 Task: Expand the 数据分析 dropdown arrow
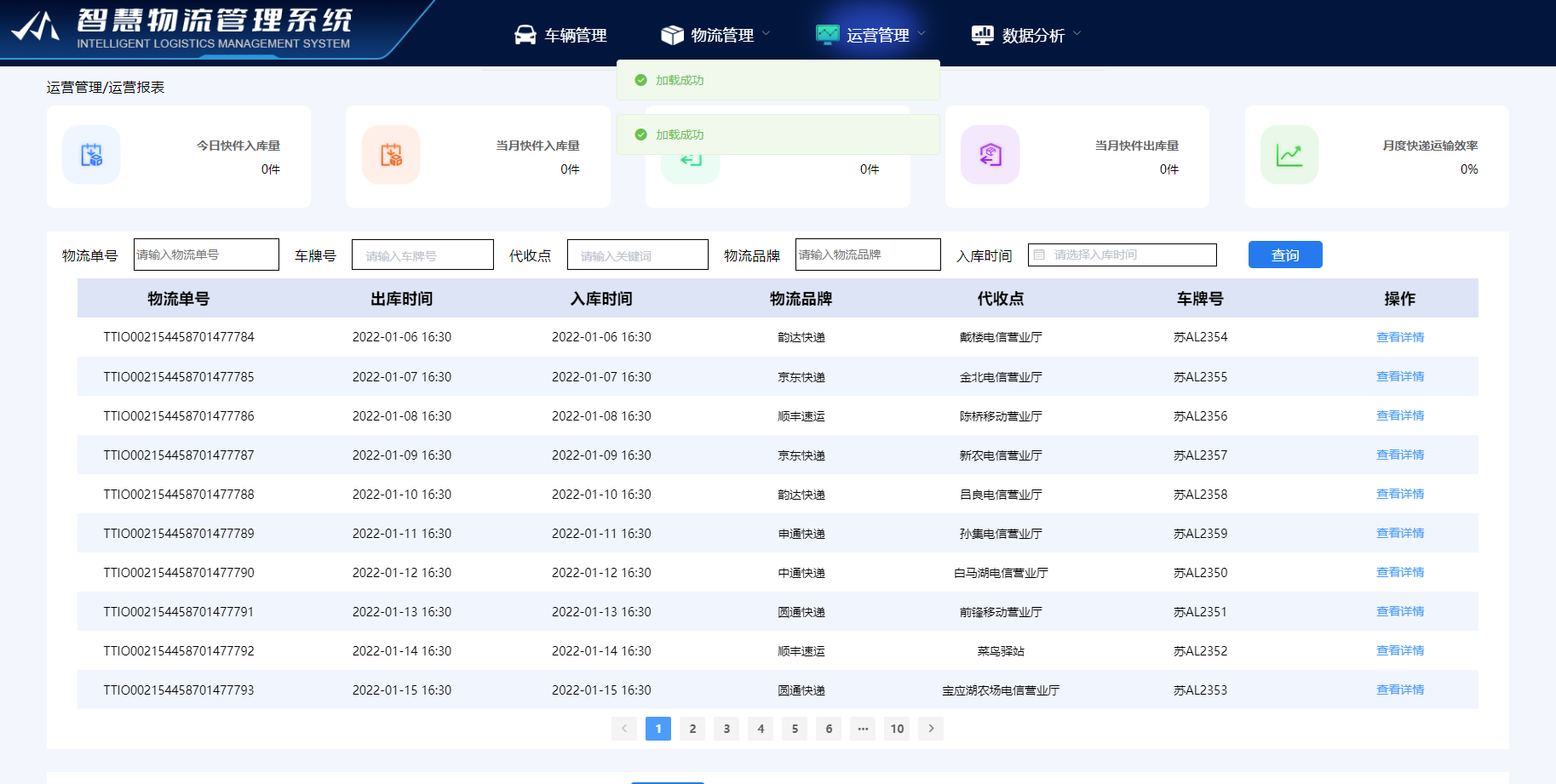click(1077, 34)
